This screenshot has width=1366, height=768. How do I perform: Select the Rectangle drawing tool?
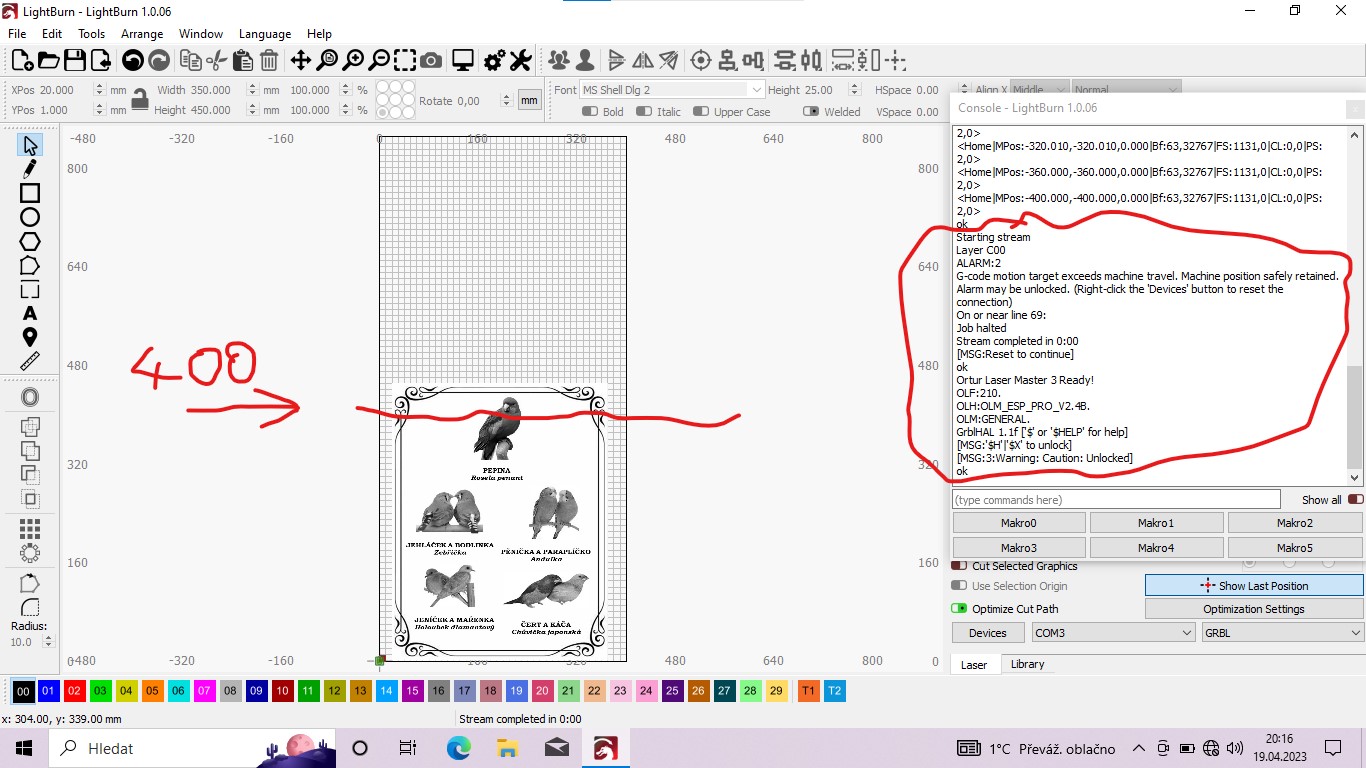pyautogui.click(x=30, y=193)
